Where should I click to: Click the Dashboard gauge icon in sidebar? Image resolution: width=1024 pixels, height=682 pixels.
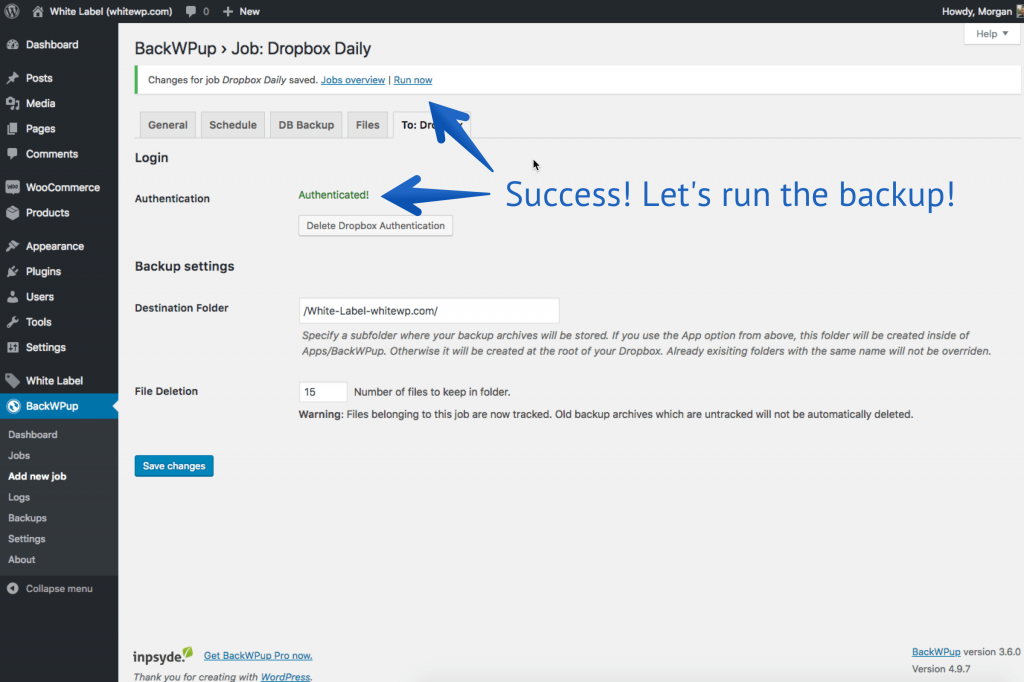[x=12, y=44]
